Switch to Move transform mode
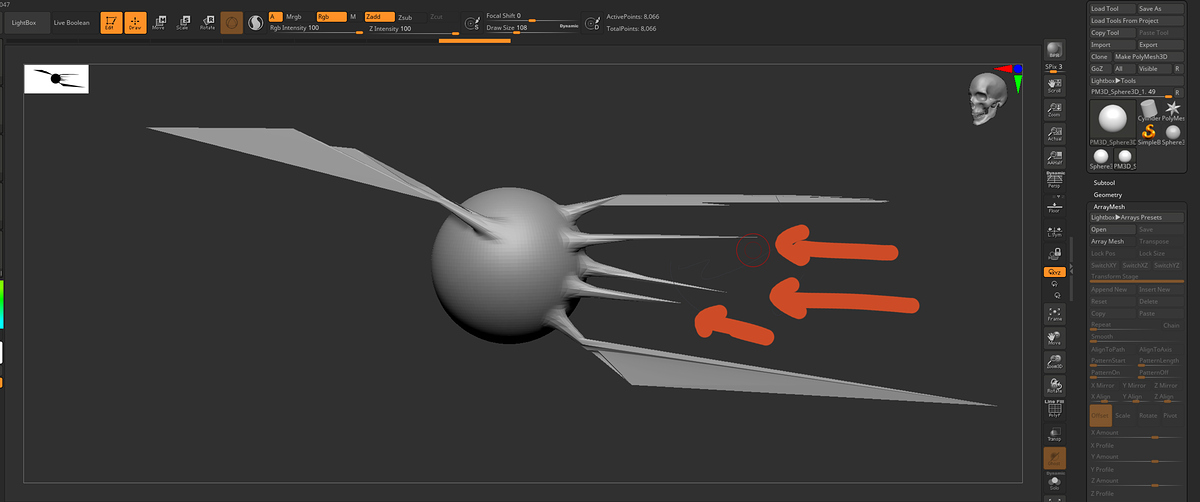This screenshot has width=1200, height=502. (159, 21)
